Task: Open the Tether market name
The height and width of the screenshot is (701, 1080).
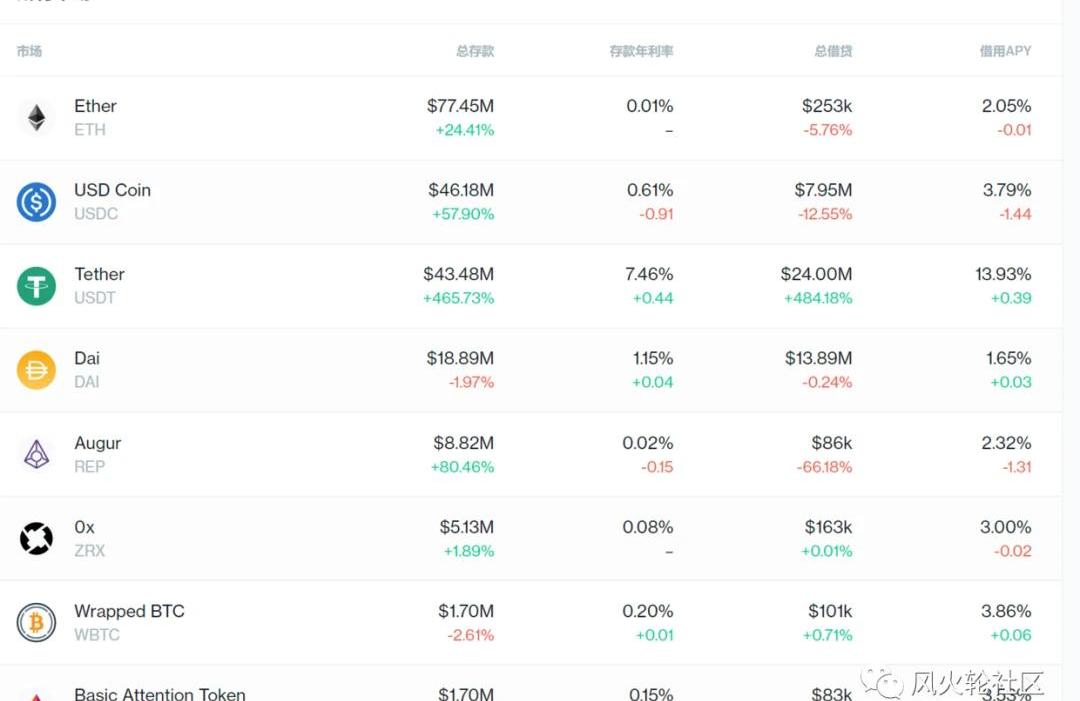Action: tap(99, 274)
